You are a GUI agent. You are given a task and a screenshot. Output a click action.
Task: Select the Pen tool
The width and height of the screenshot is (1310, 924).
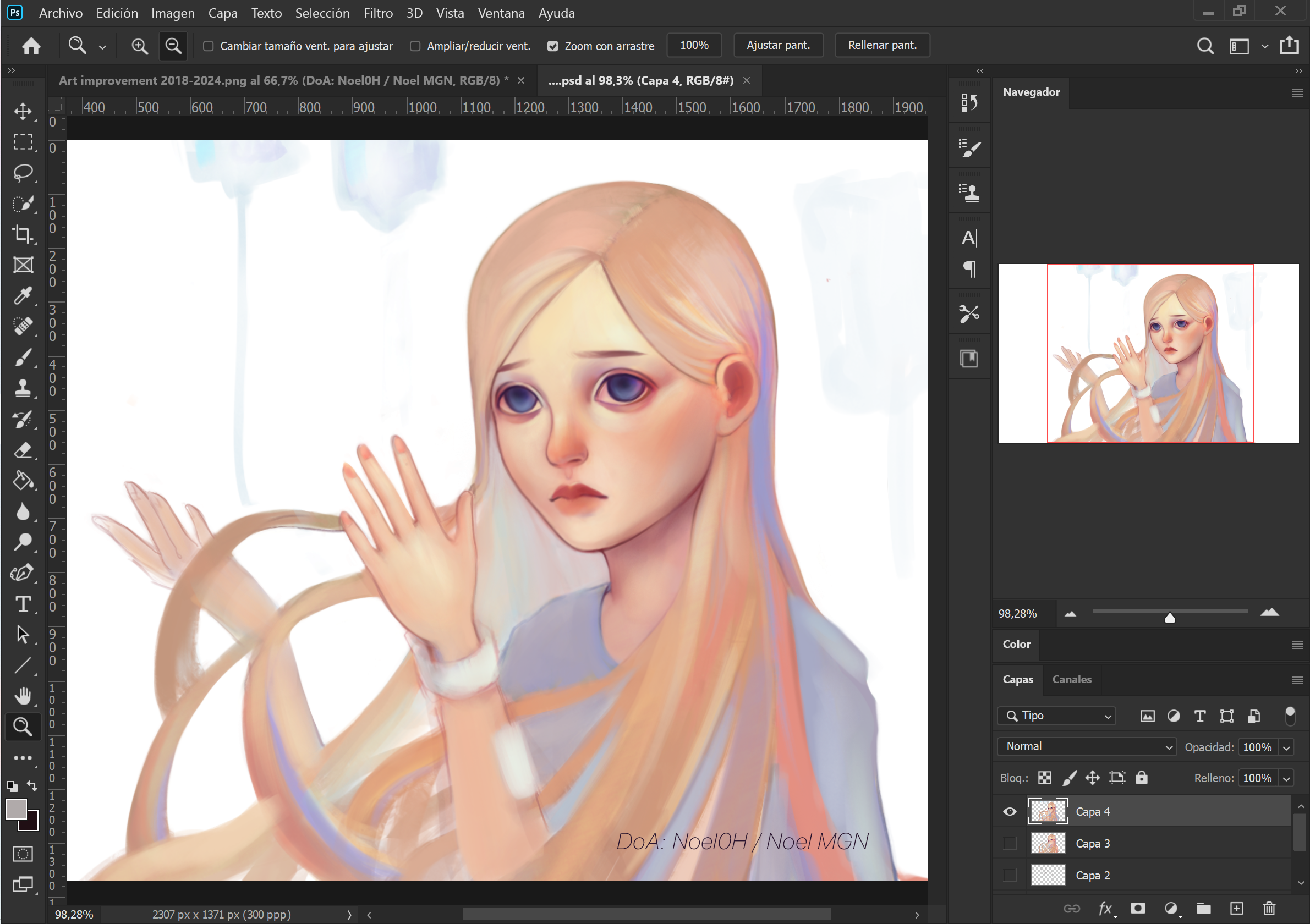click(23, 573)
